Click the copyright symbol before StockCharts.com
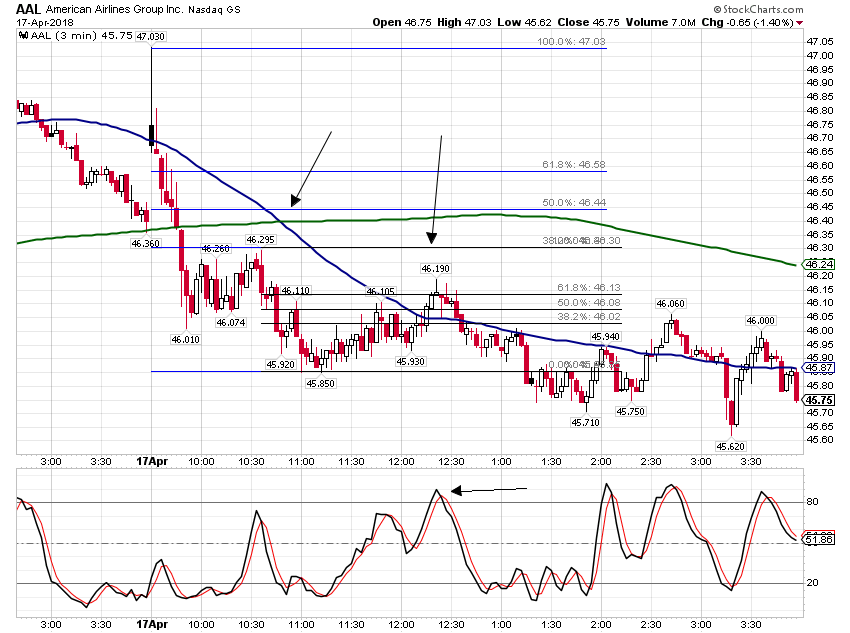 717,9
